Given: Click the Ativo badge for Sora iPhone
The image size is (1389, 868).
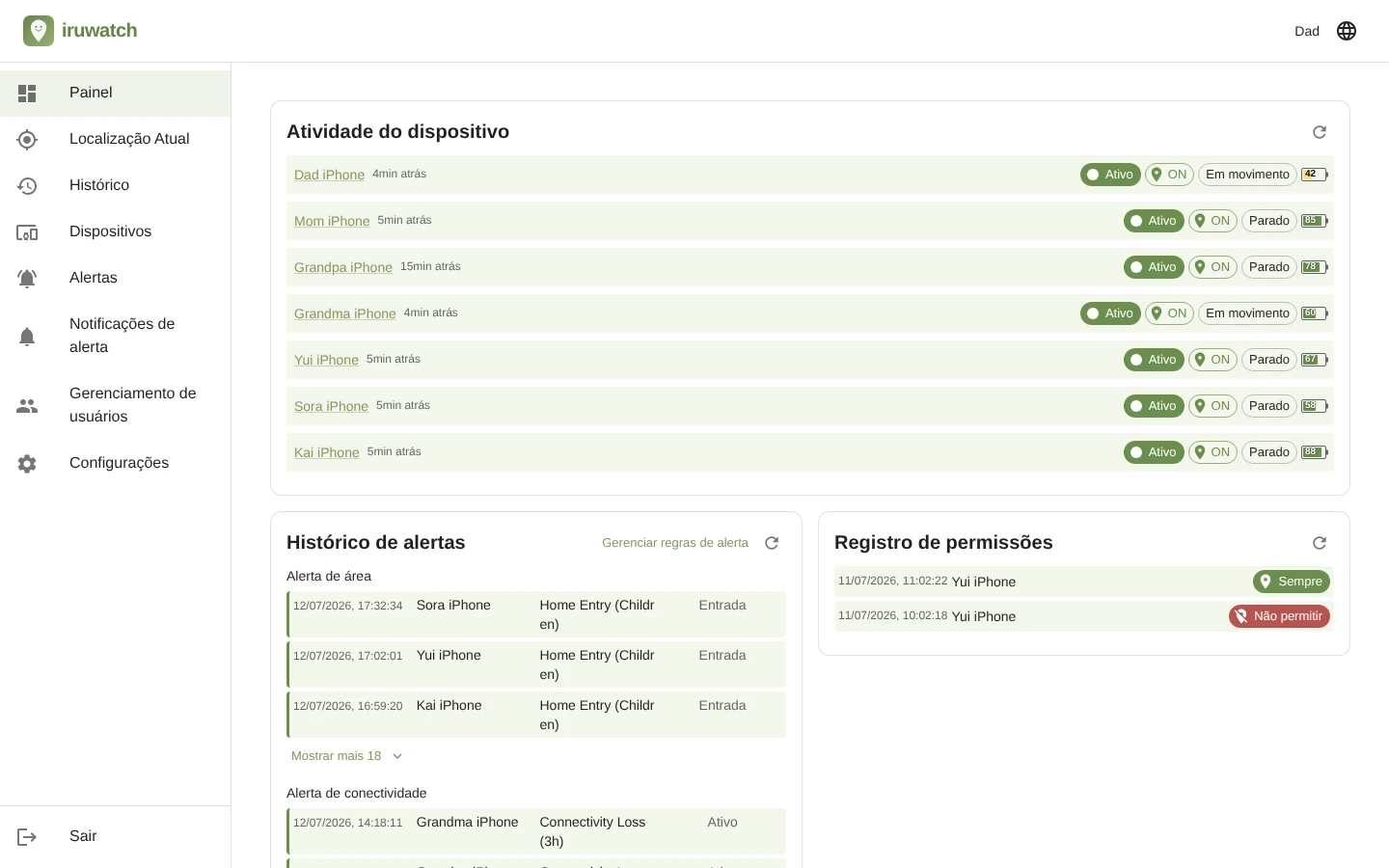Looking at the screenshot, I should [1154, 406].
